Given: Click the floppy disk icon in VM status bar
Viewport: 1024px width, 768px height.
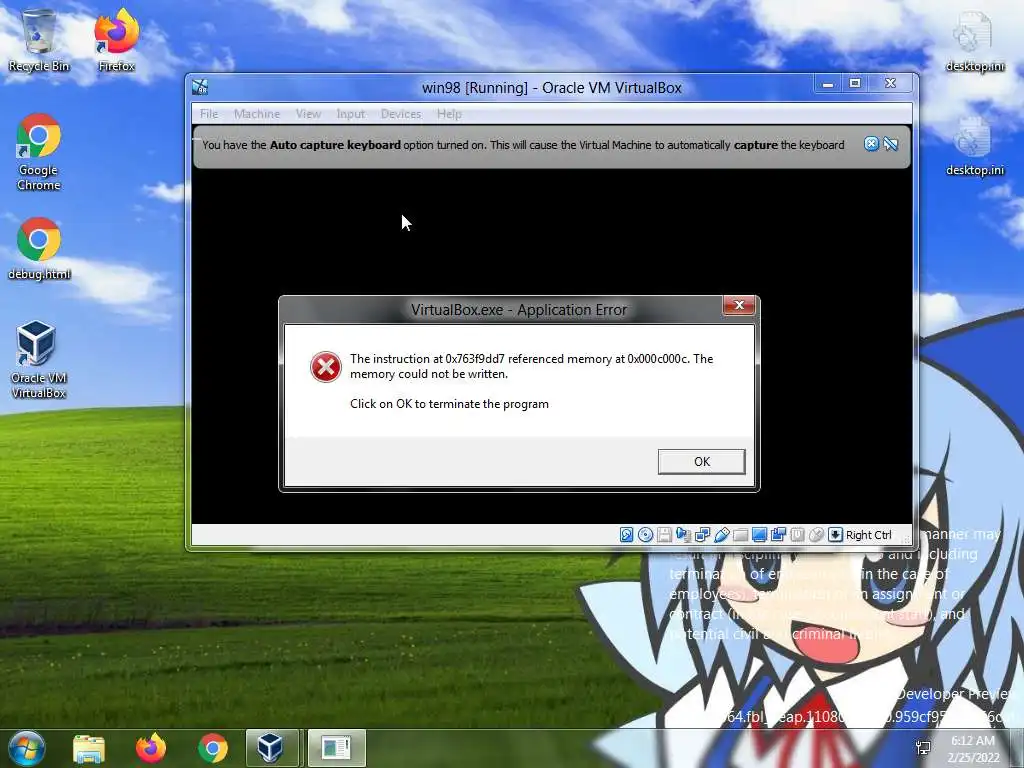Looking at the screenshot, I should (x=664, y=535).
